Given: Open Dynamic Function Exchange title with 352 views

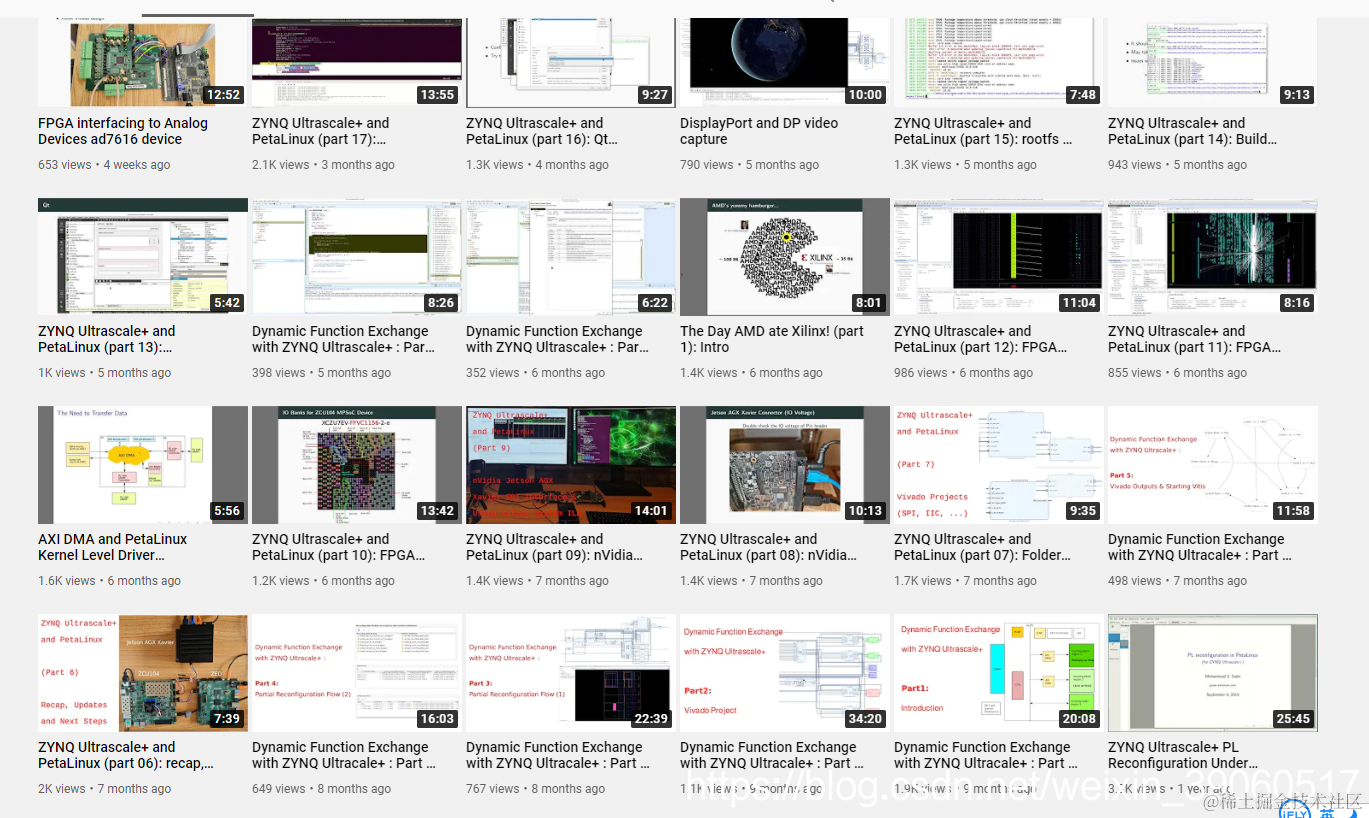Looking at the screenshot, I should coord(557,339).
